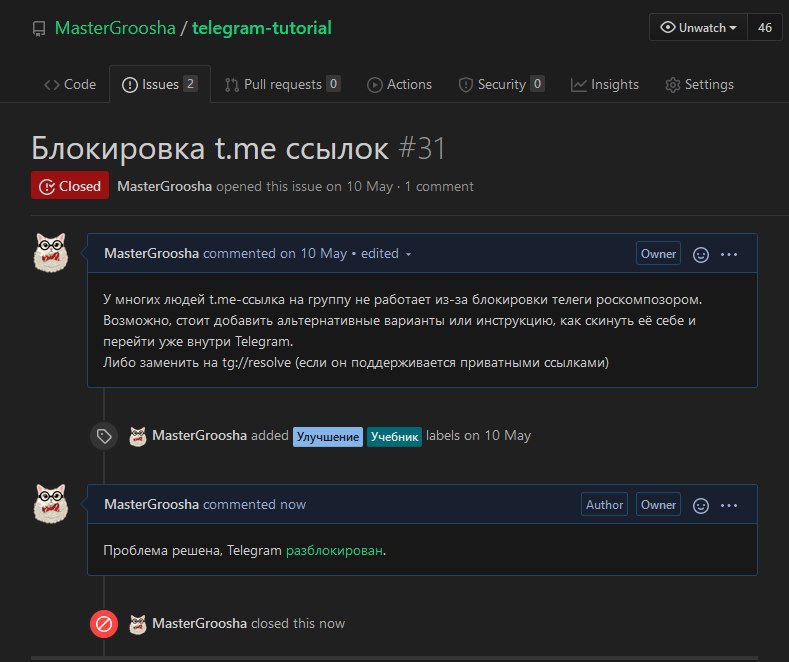
Task: Open the Actions tab
Action: point(400,85)
